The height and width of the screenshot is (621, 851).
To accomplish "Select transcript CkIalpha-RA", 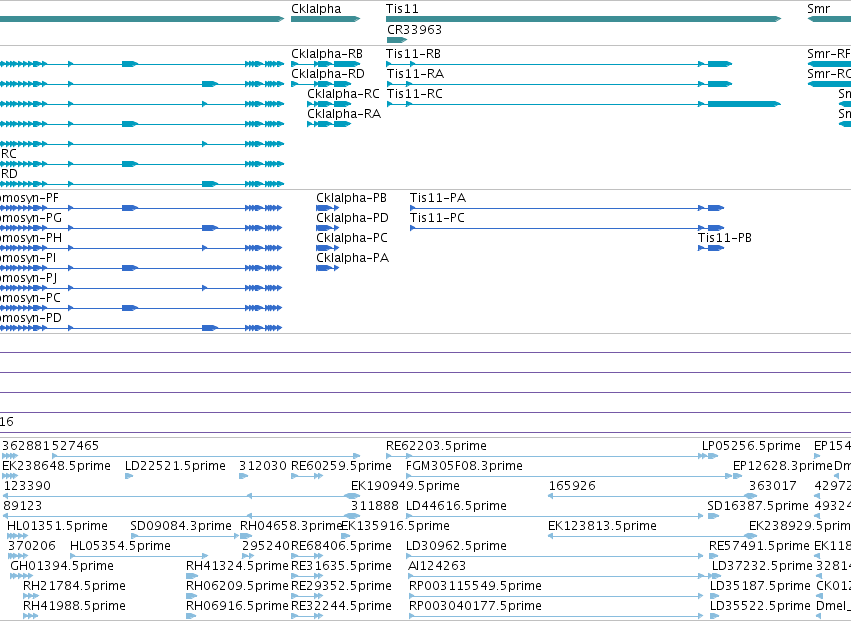I will [x=329, y=124].
